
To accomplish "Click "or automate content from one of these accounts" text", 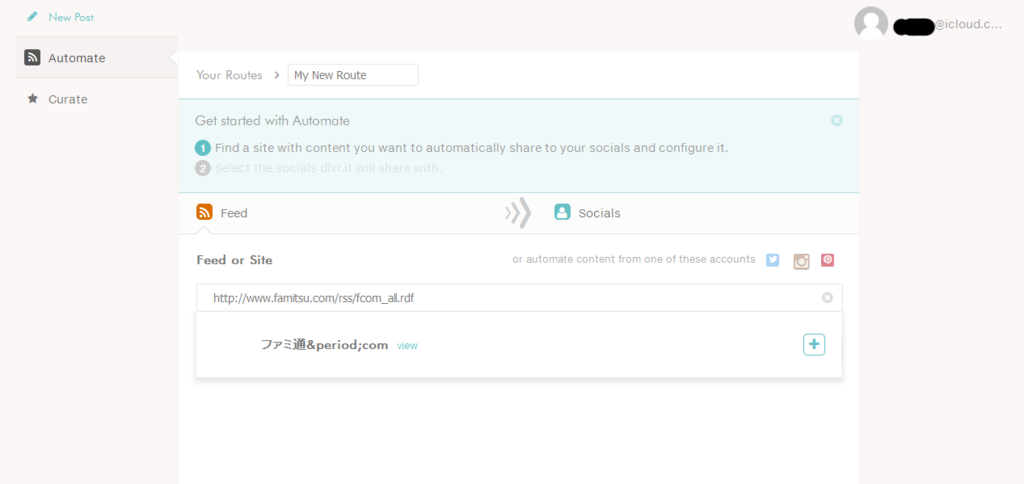I will (x=633, y=259).
